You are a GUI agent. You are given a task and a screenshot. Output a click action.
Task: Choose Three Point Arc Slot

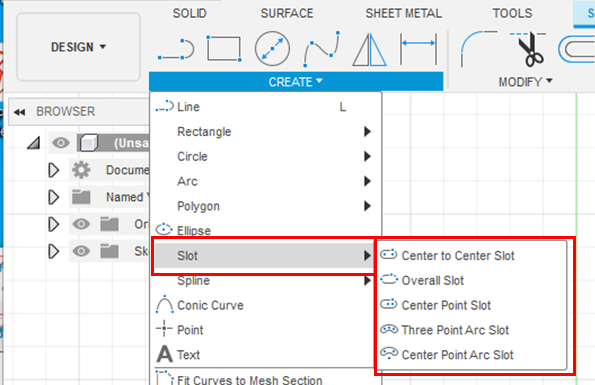(472, 330)
